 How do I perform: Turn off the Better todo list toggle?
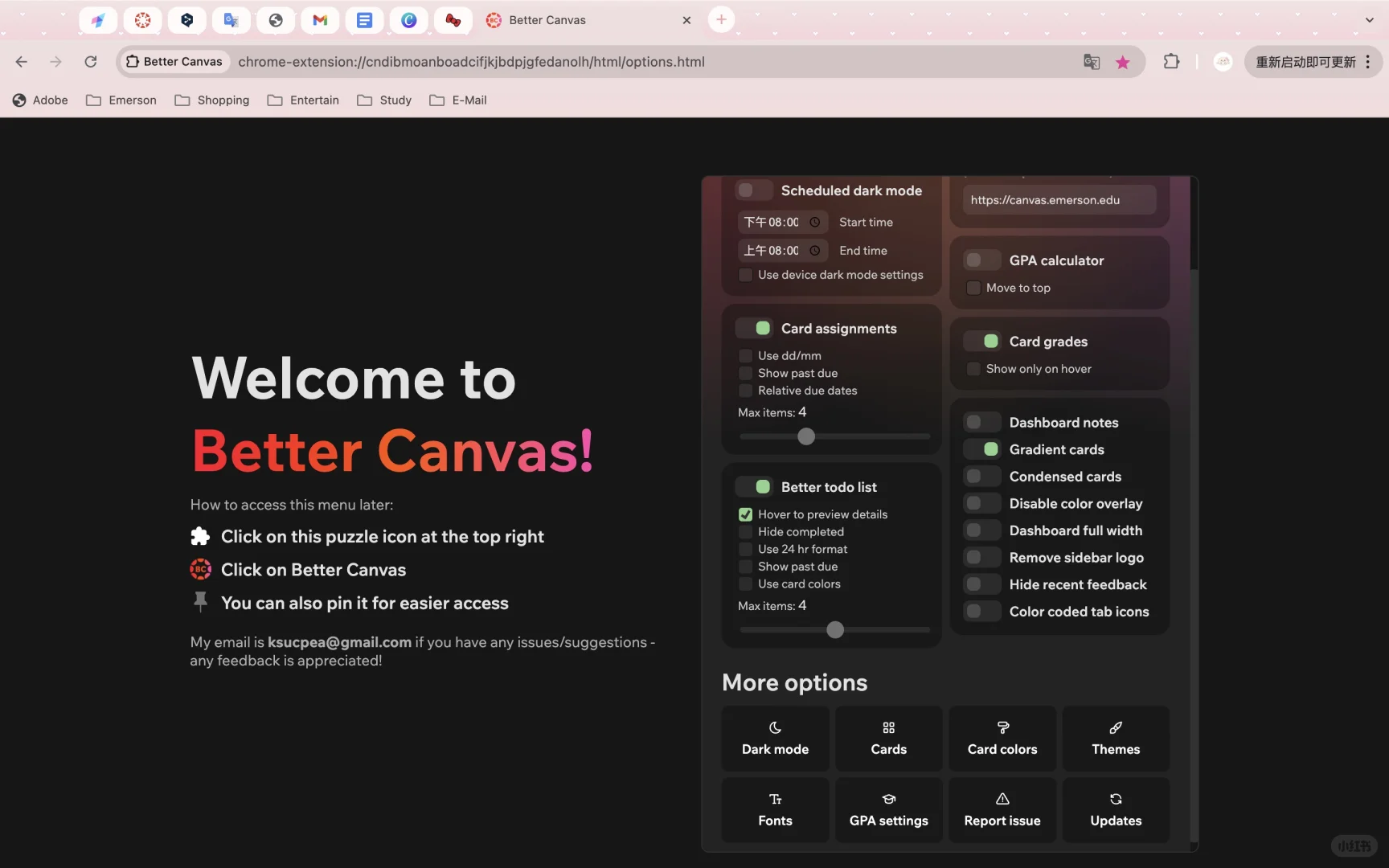(x=754, y=487)
